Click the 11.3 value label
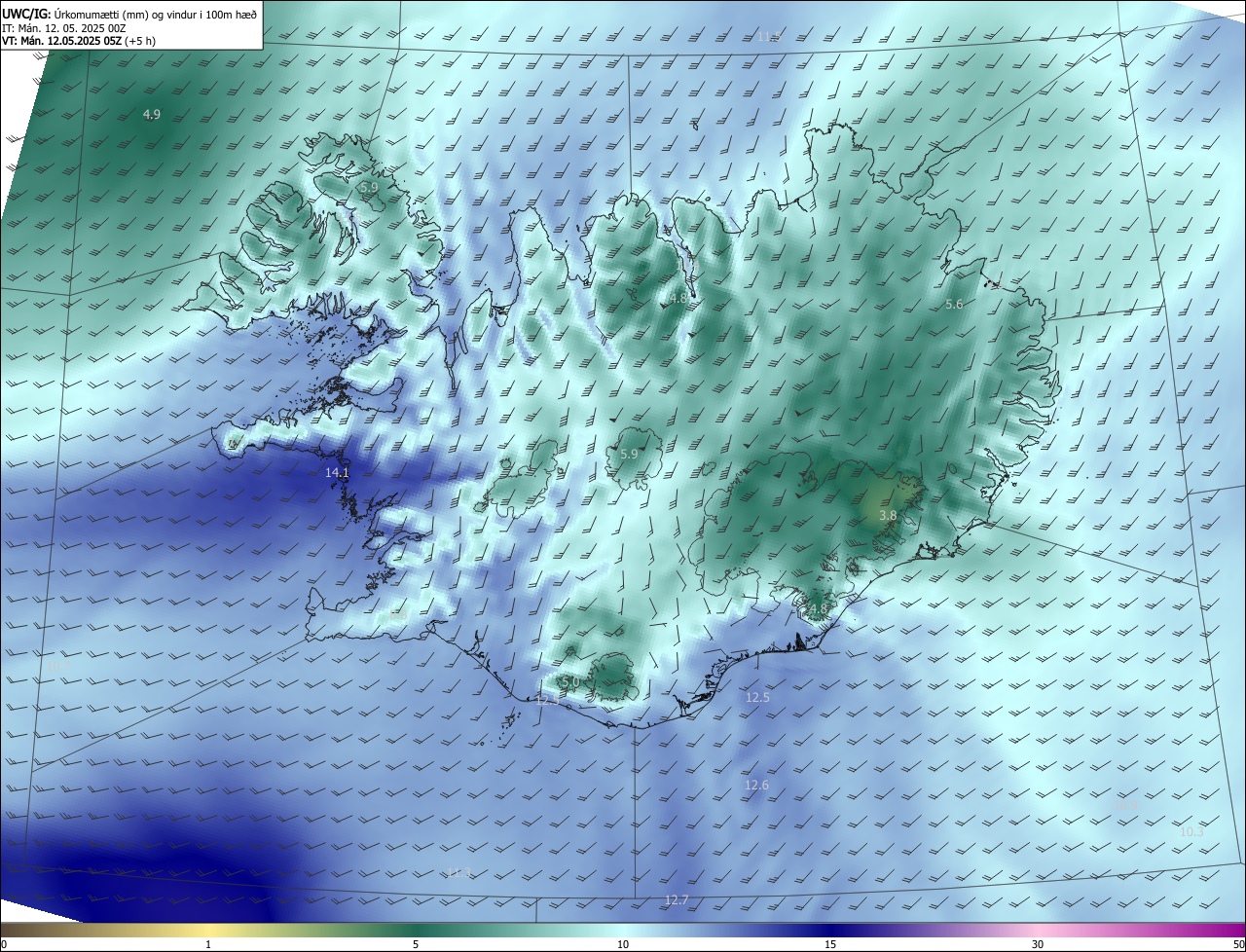The image size is (1246, 952). (x=458, y=873)
